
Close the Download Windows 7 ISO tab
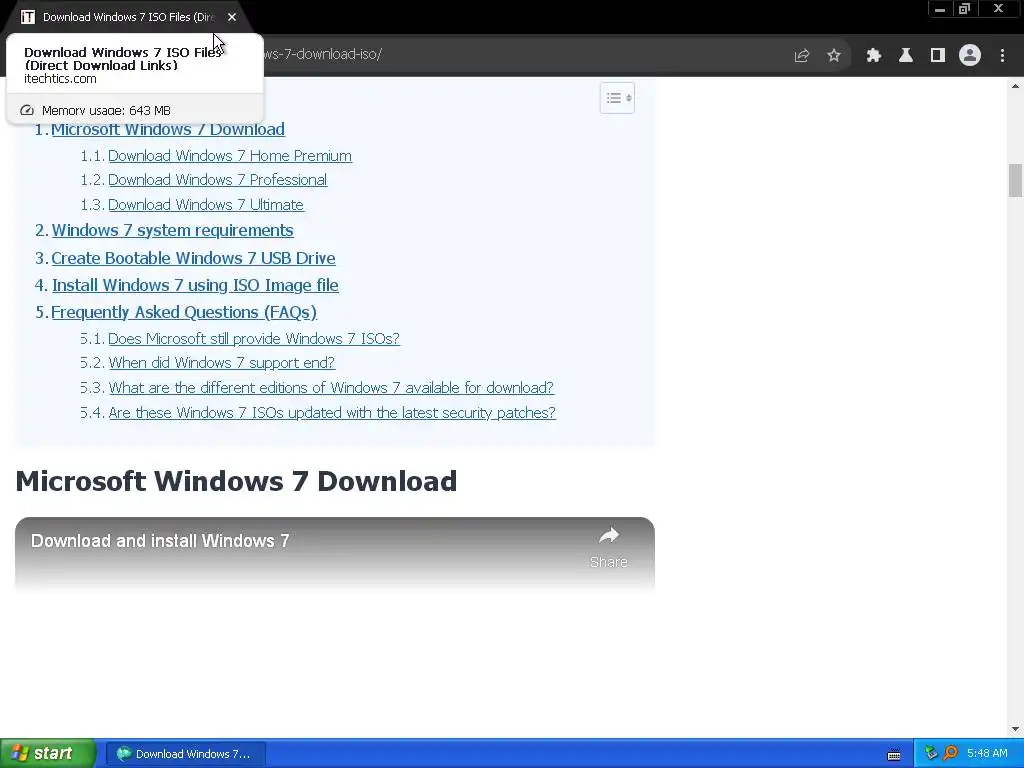click(x=232, y=17)
